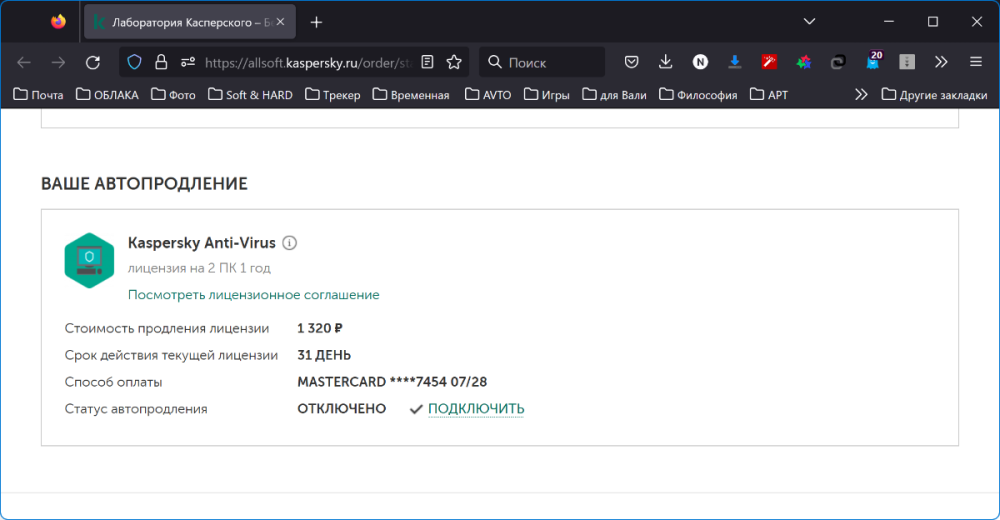This screenshot has height=520, width=1000.
Task: Click the Стоимость продления лицензии label
Action: [x=166, y=329]
